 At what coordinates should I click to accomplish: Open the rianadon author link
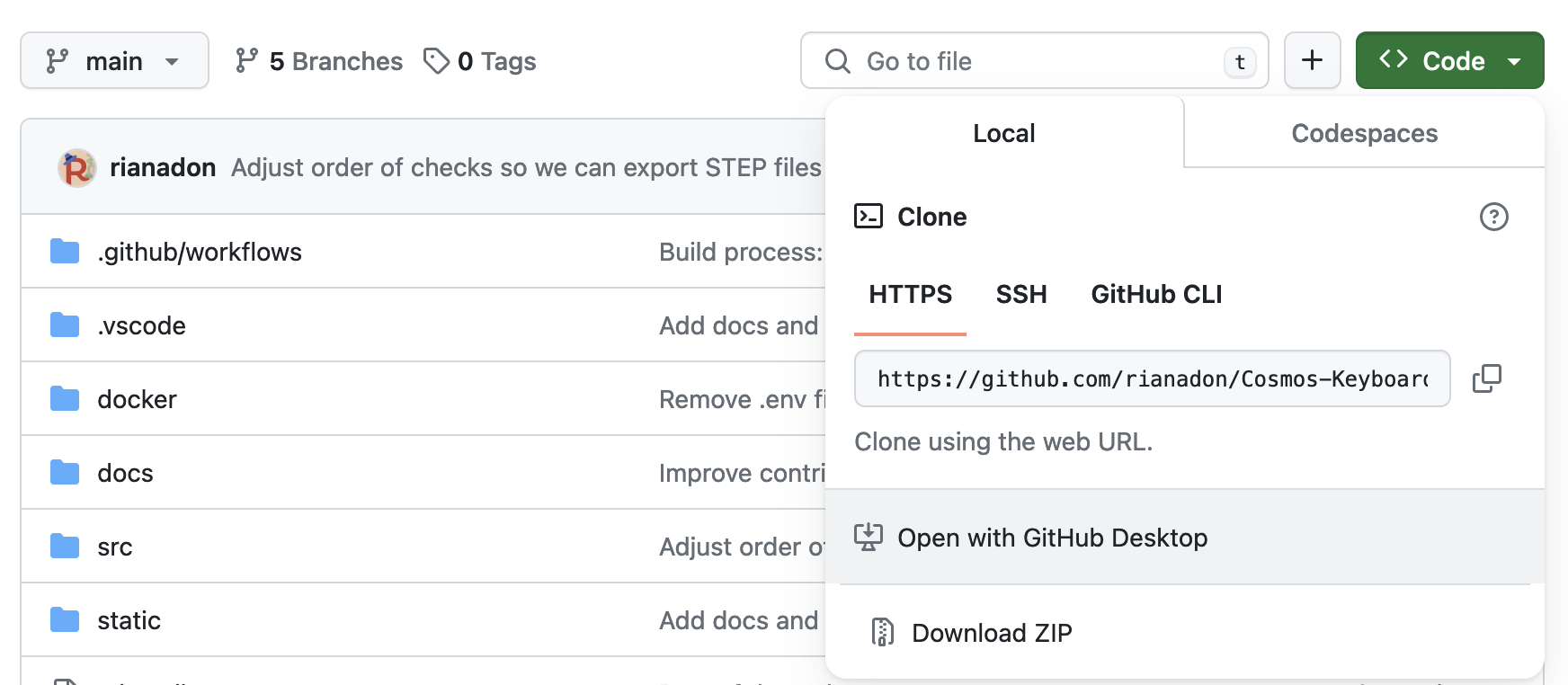click(163, 168)
